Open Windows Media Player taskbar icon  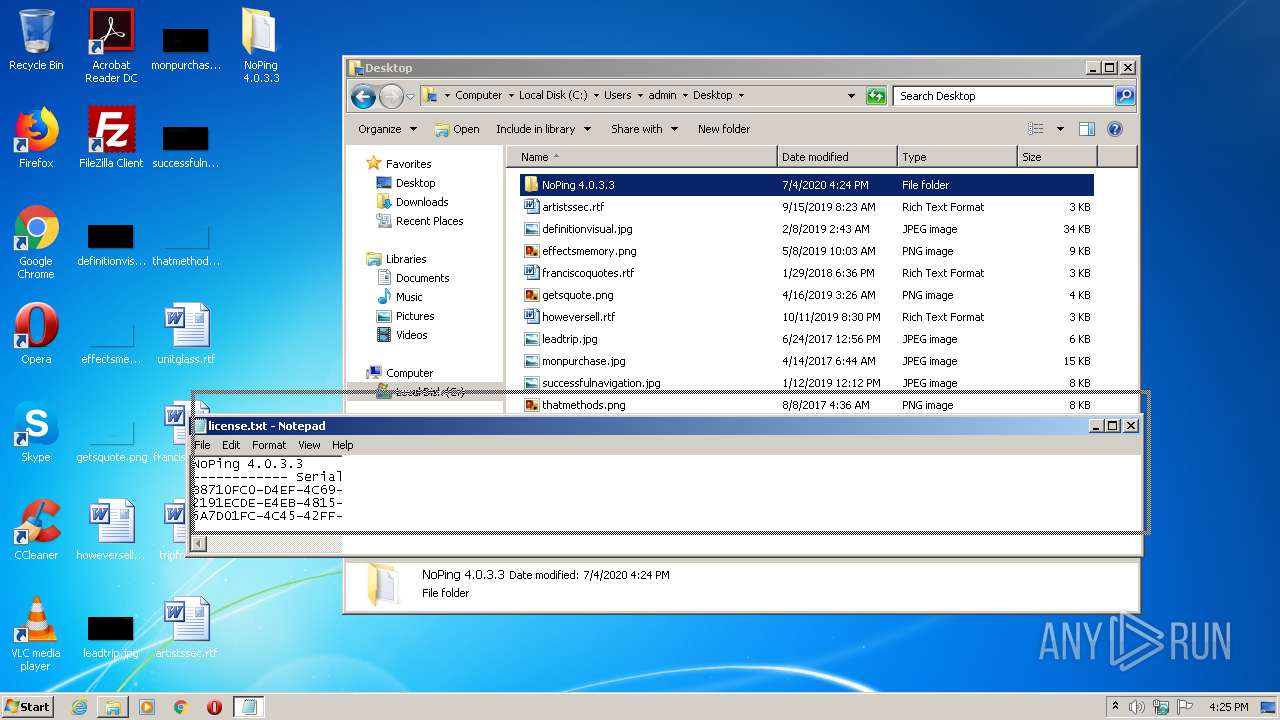pos(147,707)
